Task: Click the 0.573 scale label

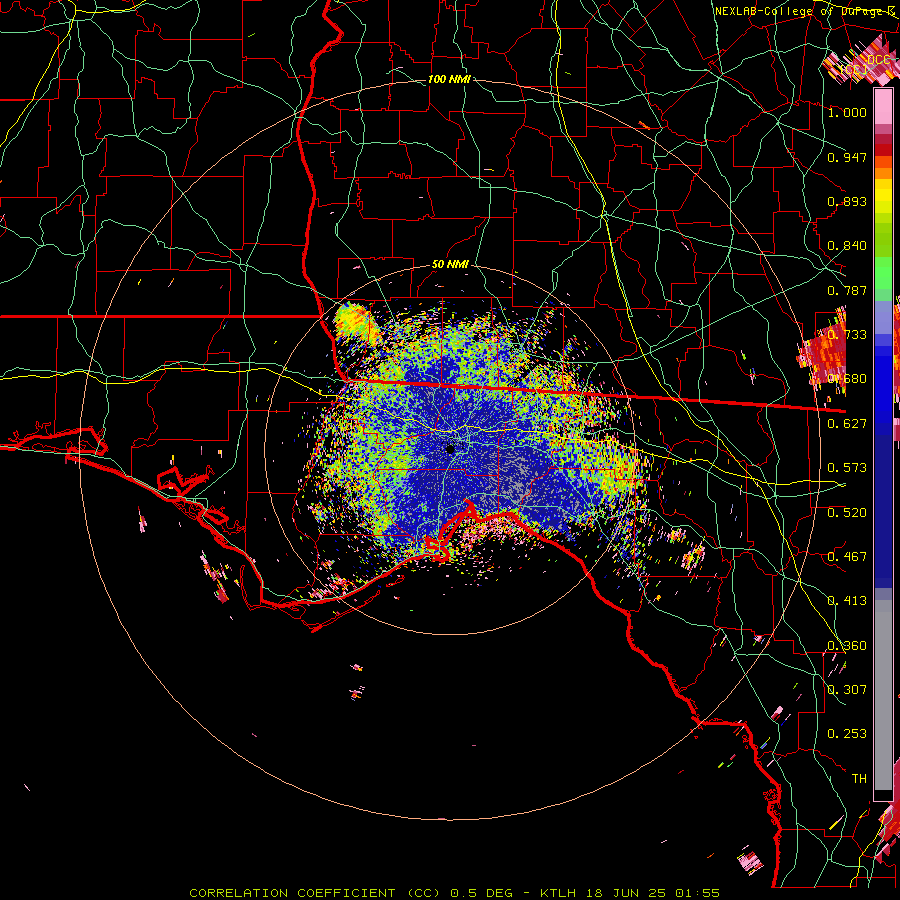Action: click(847, 467)
